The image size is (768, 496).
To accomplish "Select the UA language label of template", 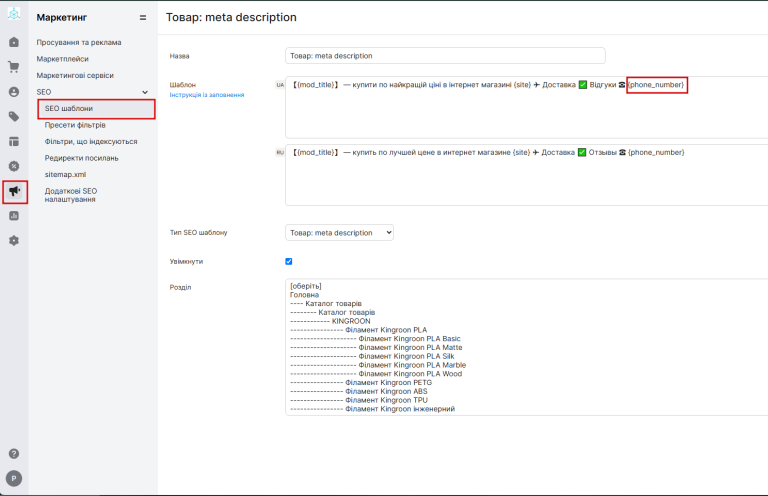I will [280, 85].
